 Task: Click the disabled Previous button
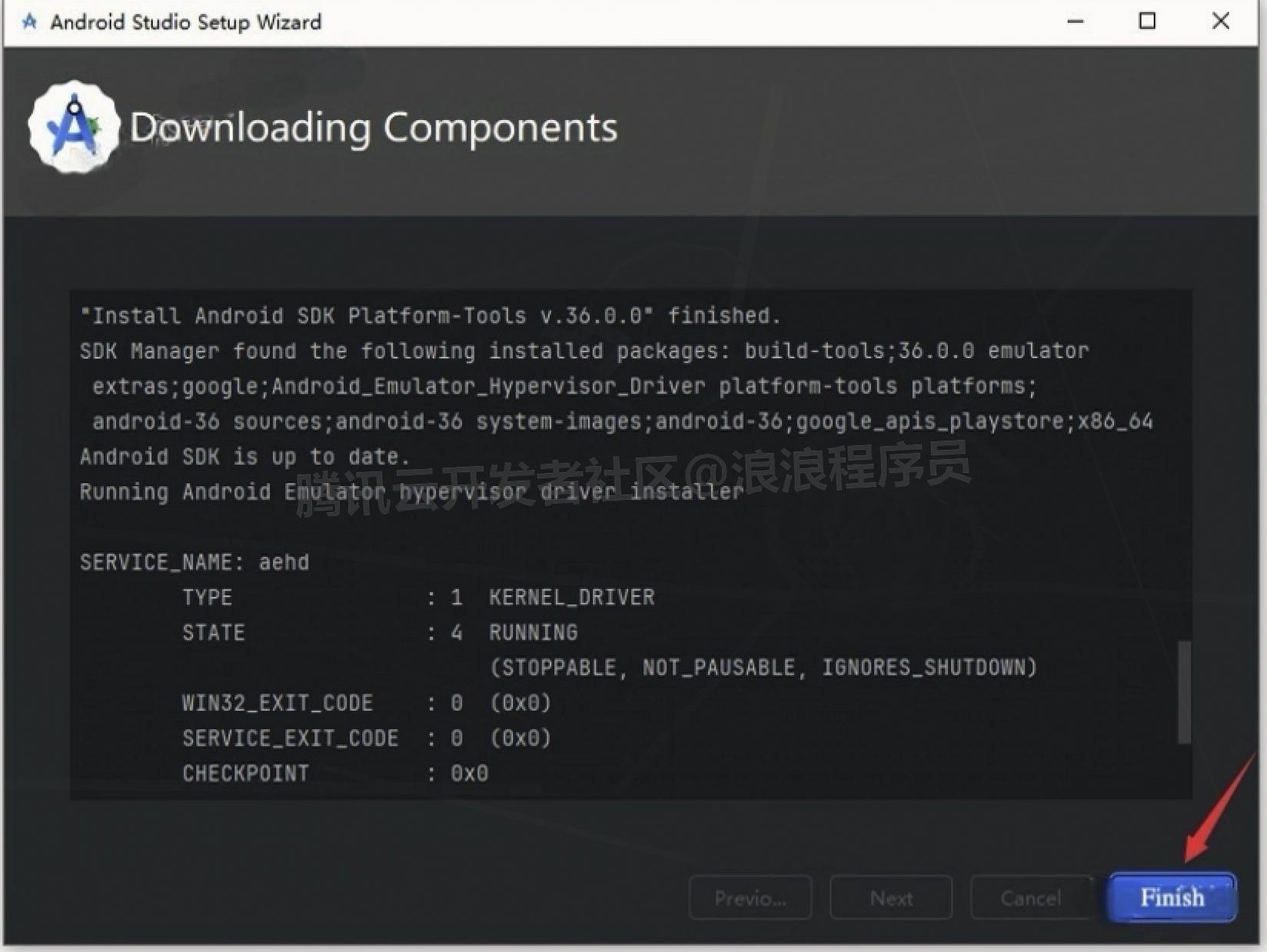(x=750, y=897)
